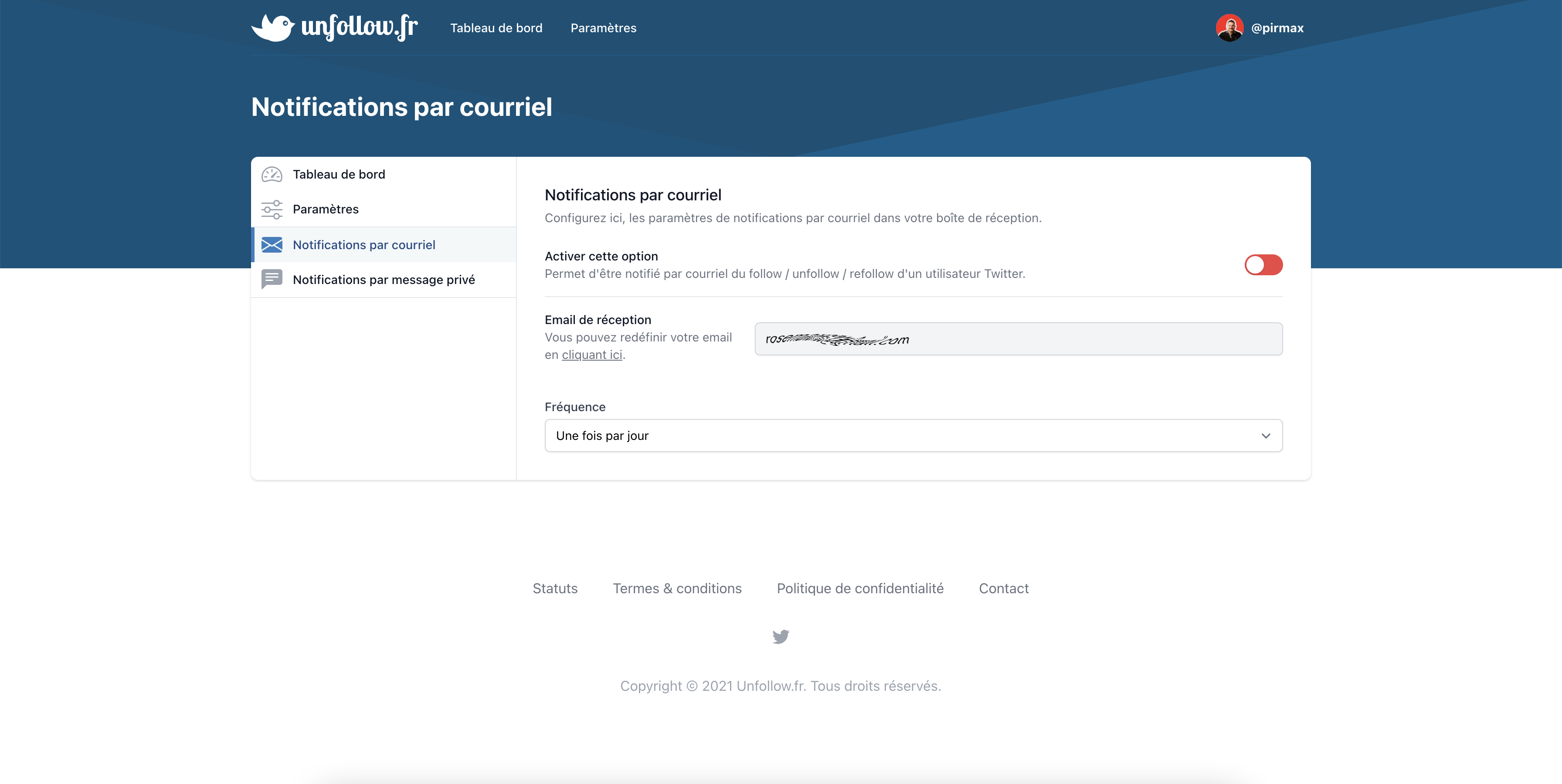
Task: Click the 'cliquant ici' link
Action: (592, 355)
